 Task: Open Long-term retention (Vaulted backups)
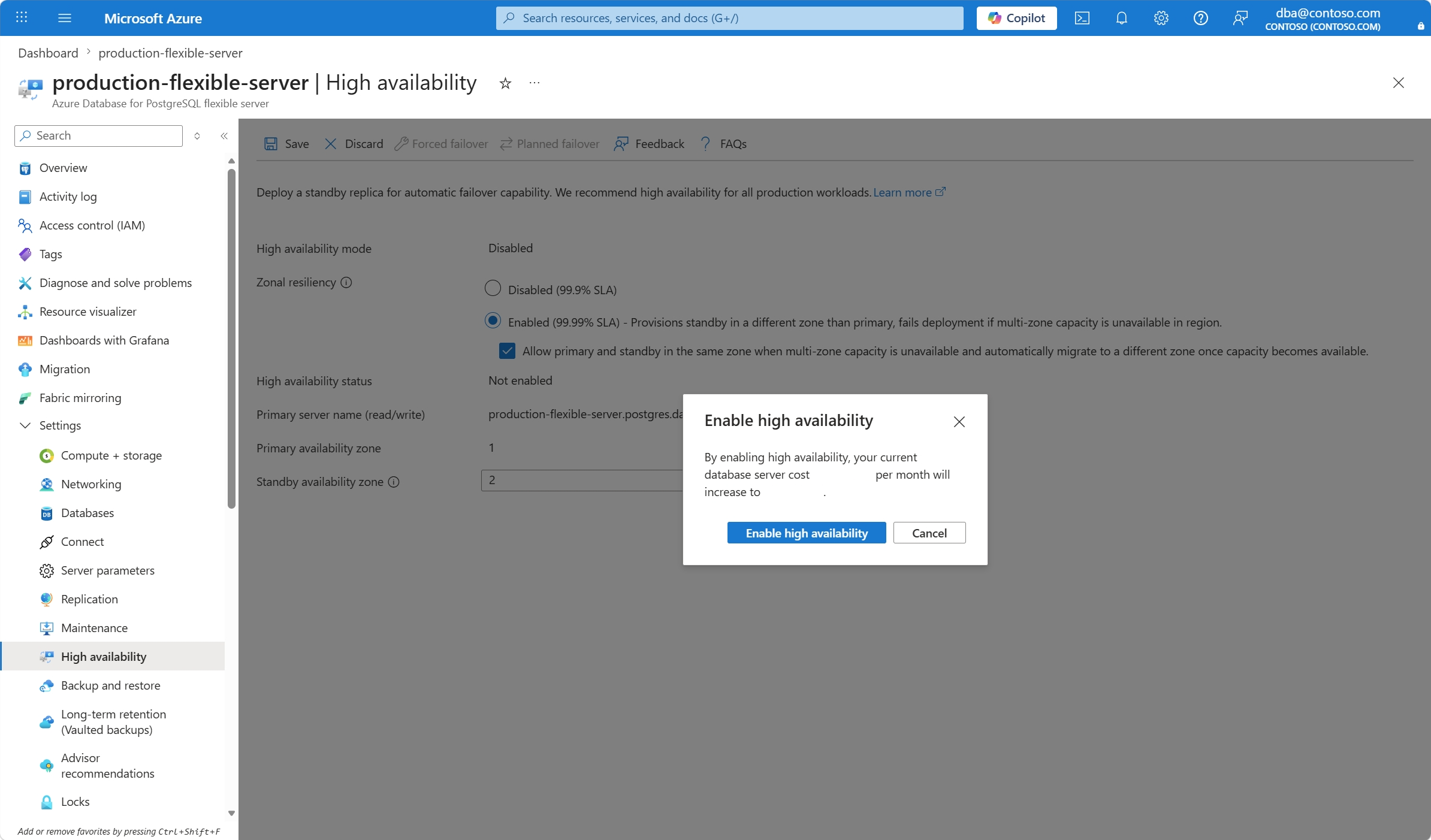[113, 722]
